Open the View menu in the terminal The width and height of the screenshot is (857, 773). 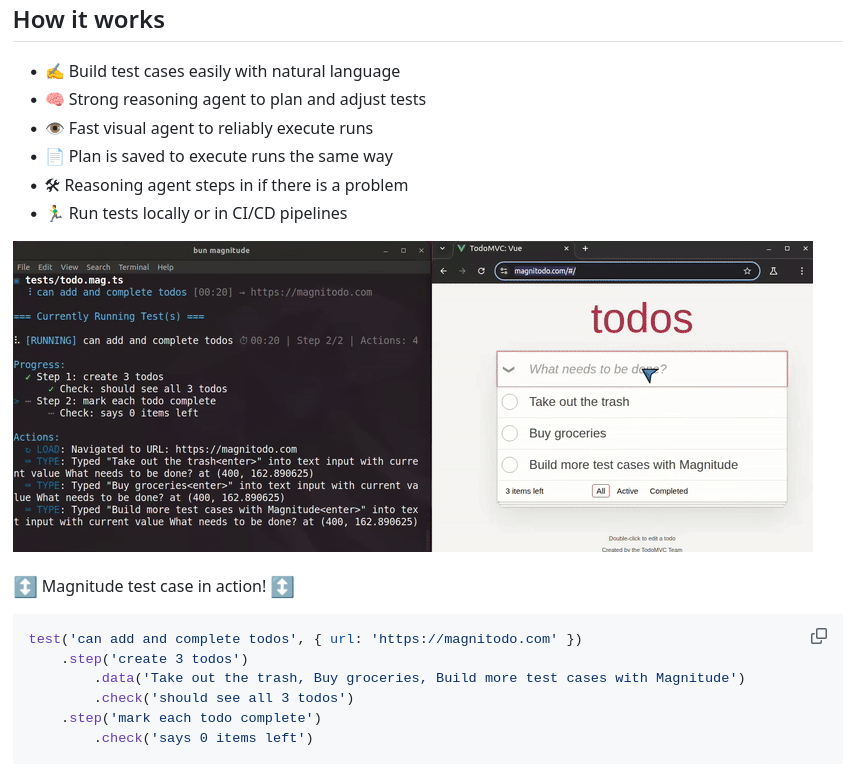point(69,267)
